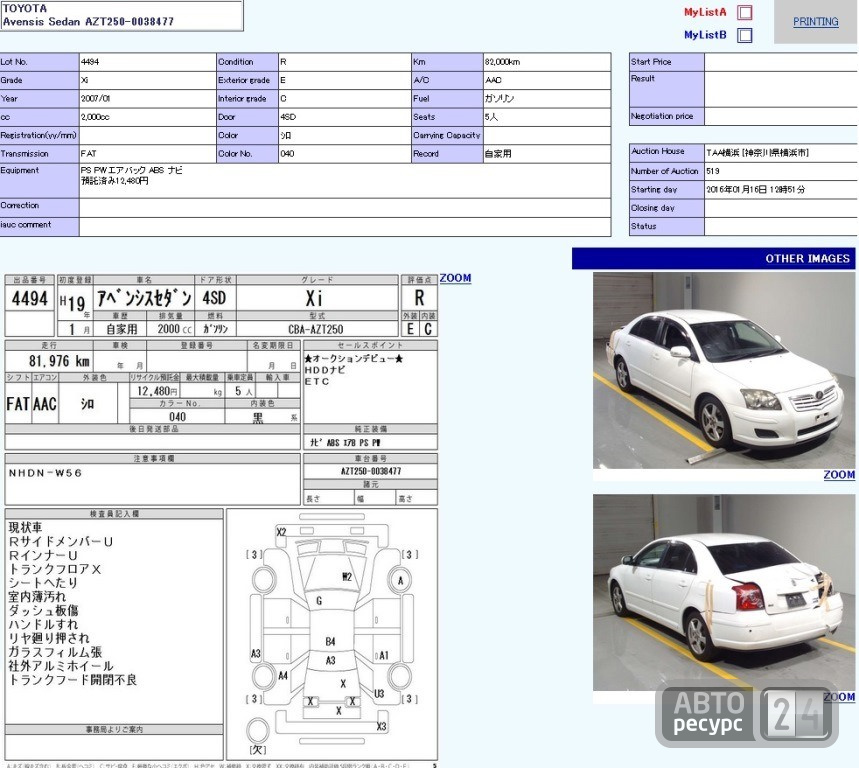This screenshot has height=768, width=859.
Task: Select the Interior grade value C
Action: coord(283,99)
